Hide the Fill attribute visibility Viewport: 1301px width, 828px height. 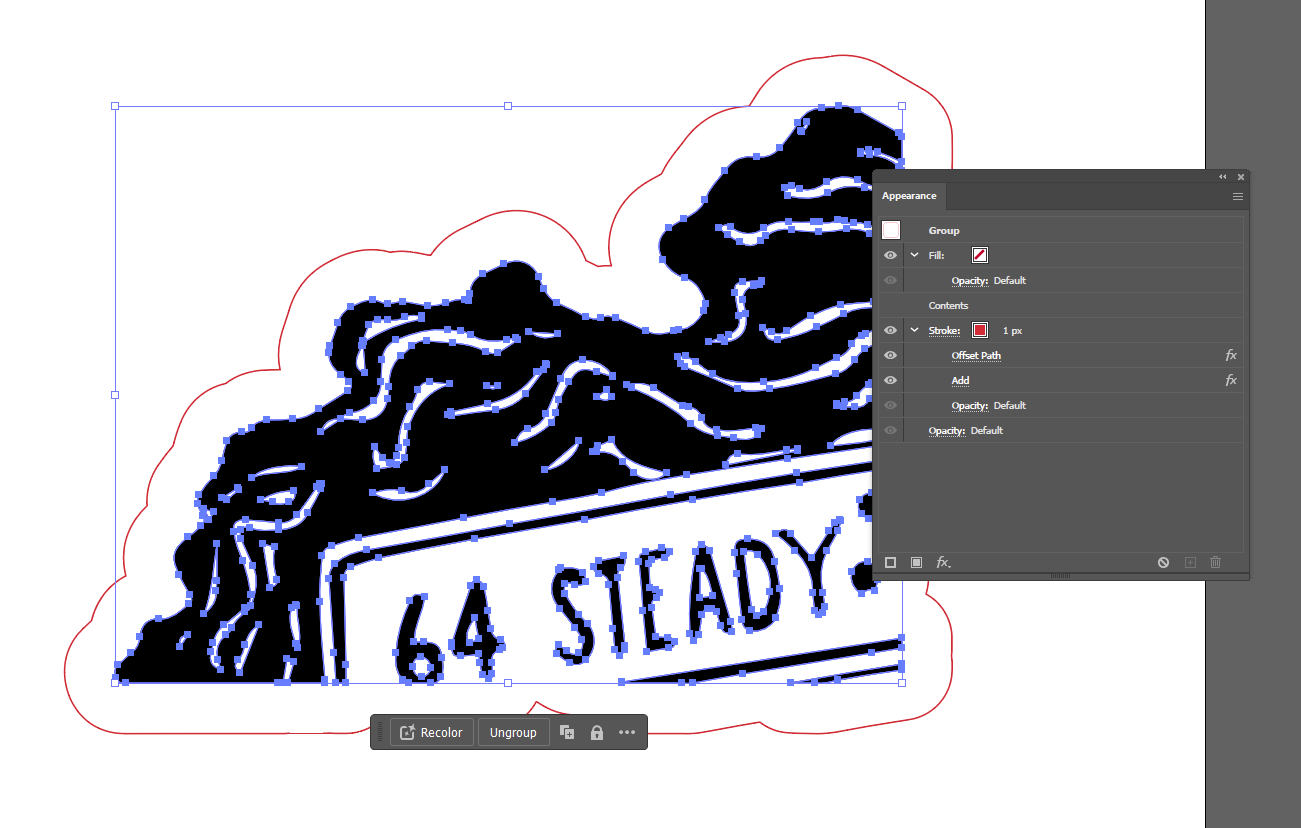point(889,255)
